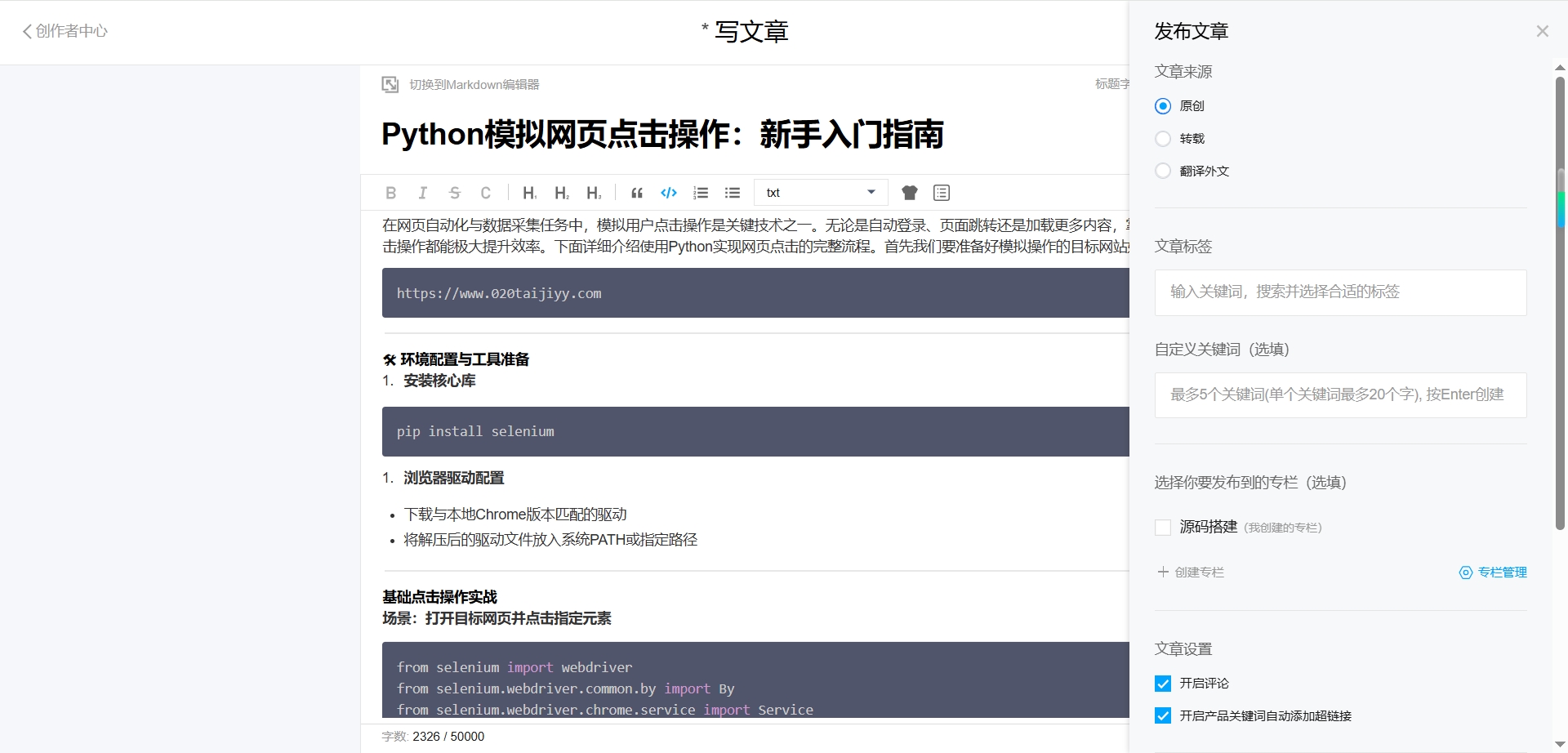Toggle 开启评论 checkbox
Screen dimensions: 1568x753
point(1163,684)
